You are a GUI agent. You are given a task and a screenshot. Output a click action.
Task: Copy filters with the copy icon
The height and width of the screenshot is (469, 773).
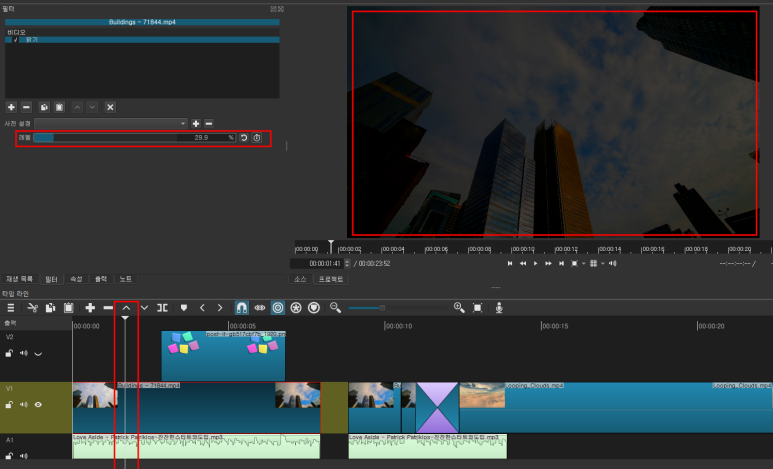[x=44, y=107]
